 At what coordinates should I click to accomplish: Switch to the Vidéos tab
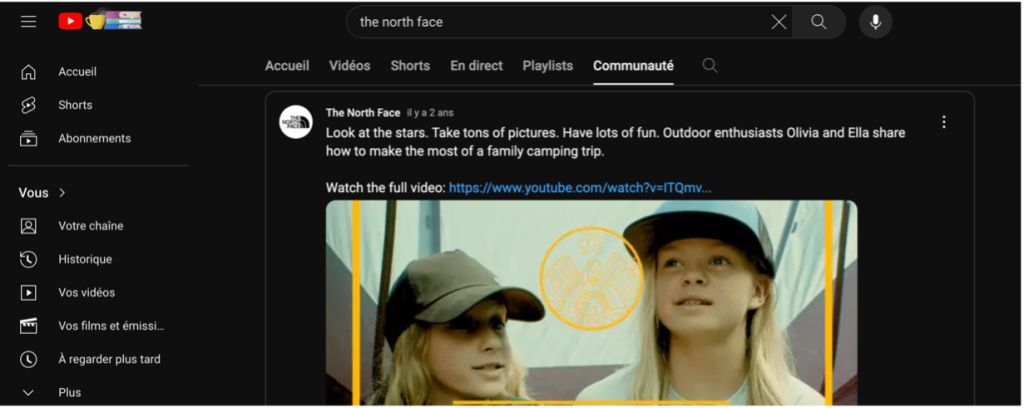click(349, 66)
